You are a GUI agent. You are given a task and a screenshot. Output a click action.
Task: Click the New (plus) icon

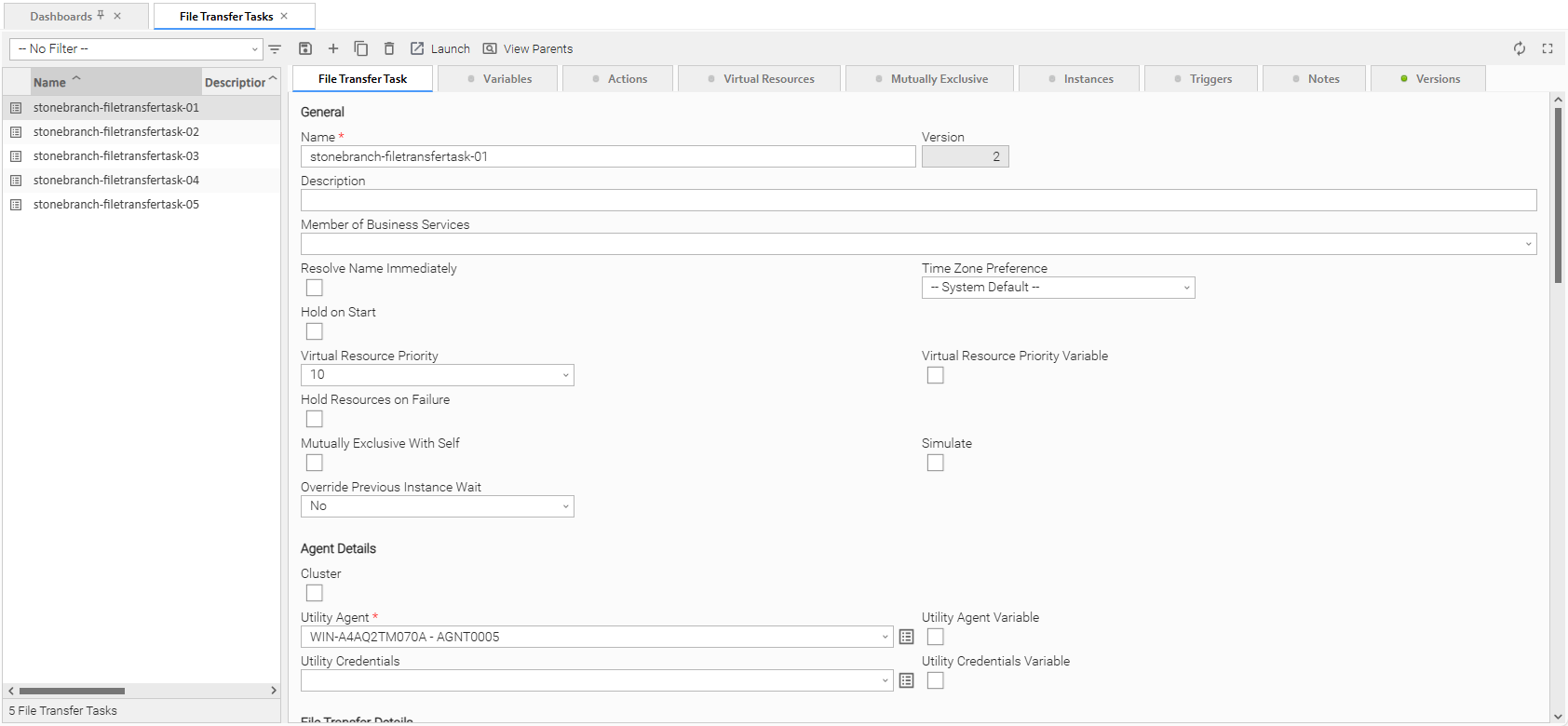(333, 48)
